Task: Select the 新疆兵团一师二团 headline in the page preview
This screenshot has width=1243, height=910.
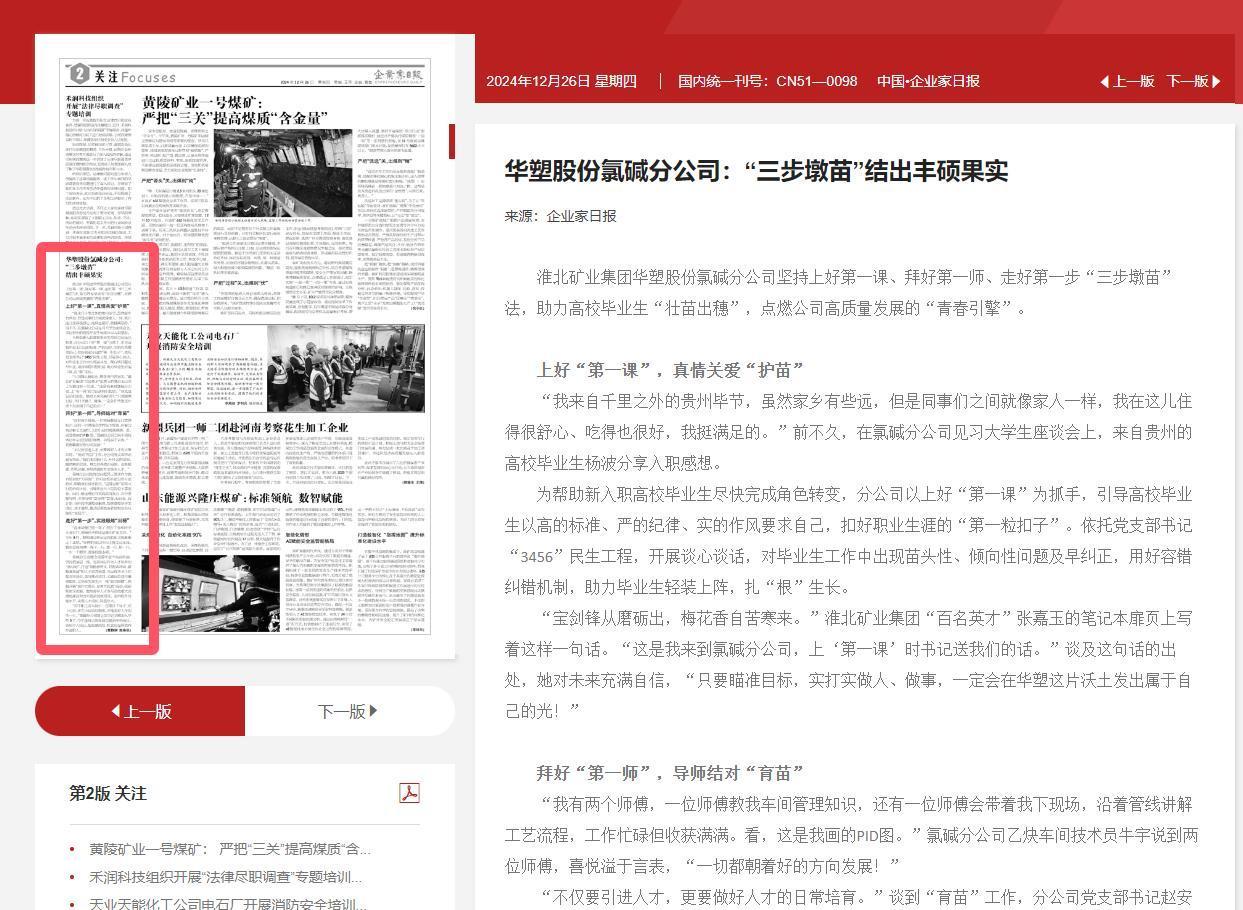Action: click(x=245, y=428)
